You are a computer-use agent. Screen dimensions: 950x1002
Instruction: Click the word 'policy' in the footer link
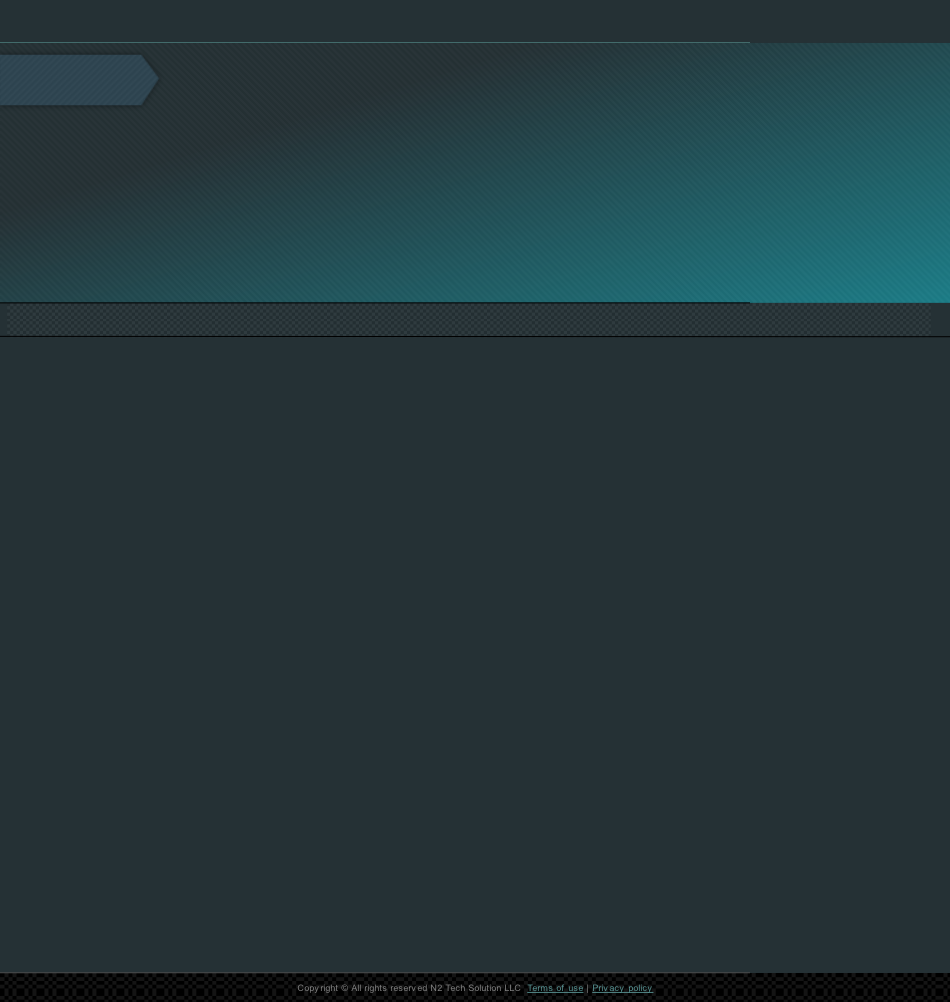pyautogui.click(x=640, y=988)
